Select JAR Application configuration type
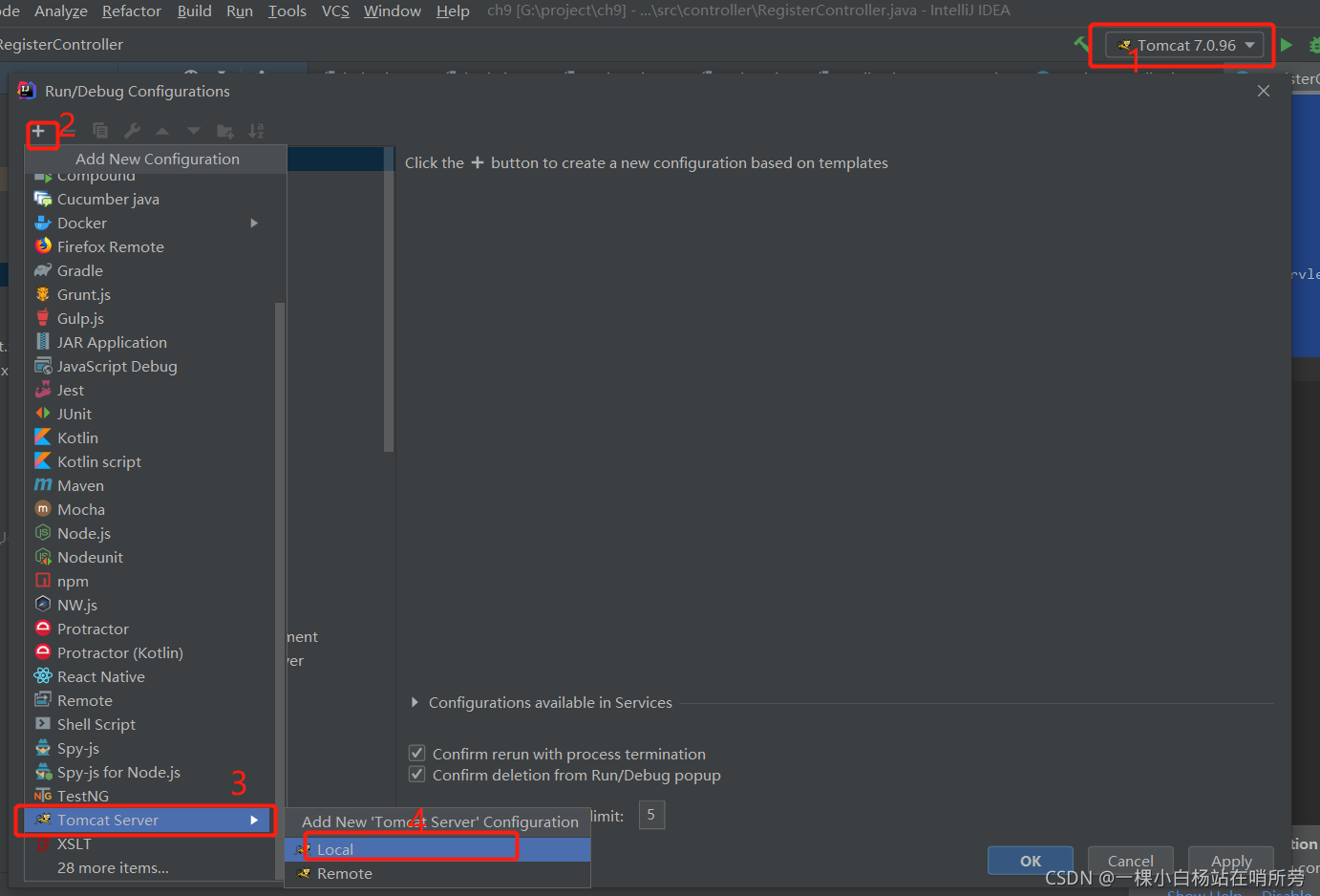This screenshot has height=896, width=1320. (150, 342)
